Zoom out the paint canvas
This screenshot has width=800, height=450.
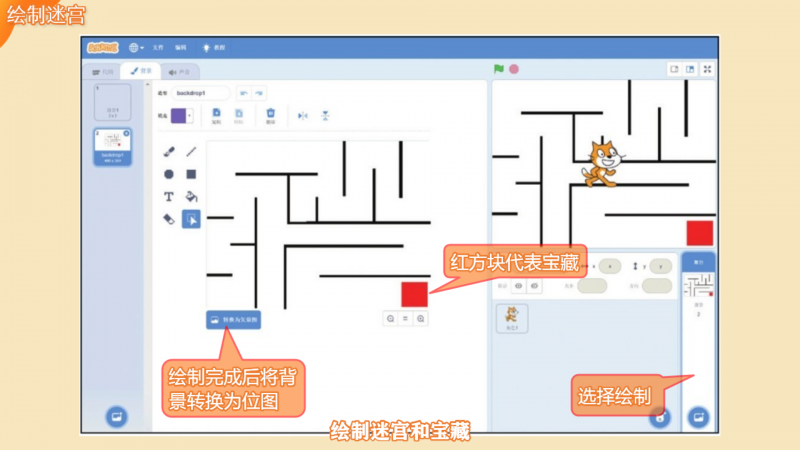tap(390, 319)
